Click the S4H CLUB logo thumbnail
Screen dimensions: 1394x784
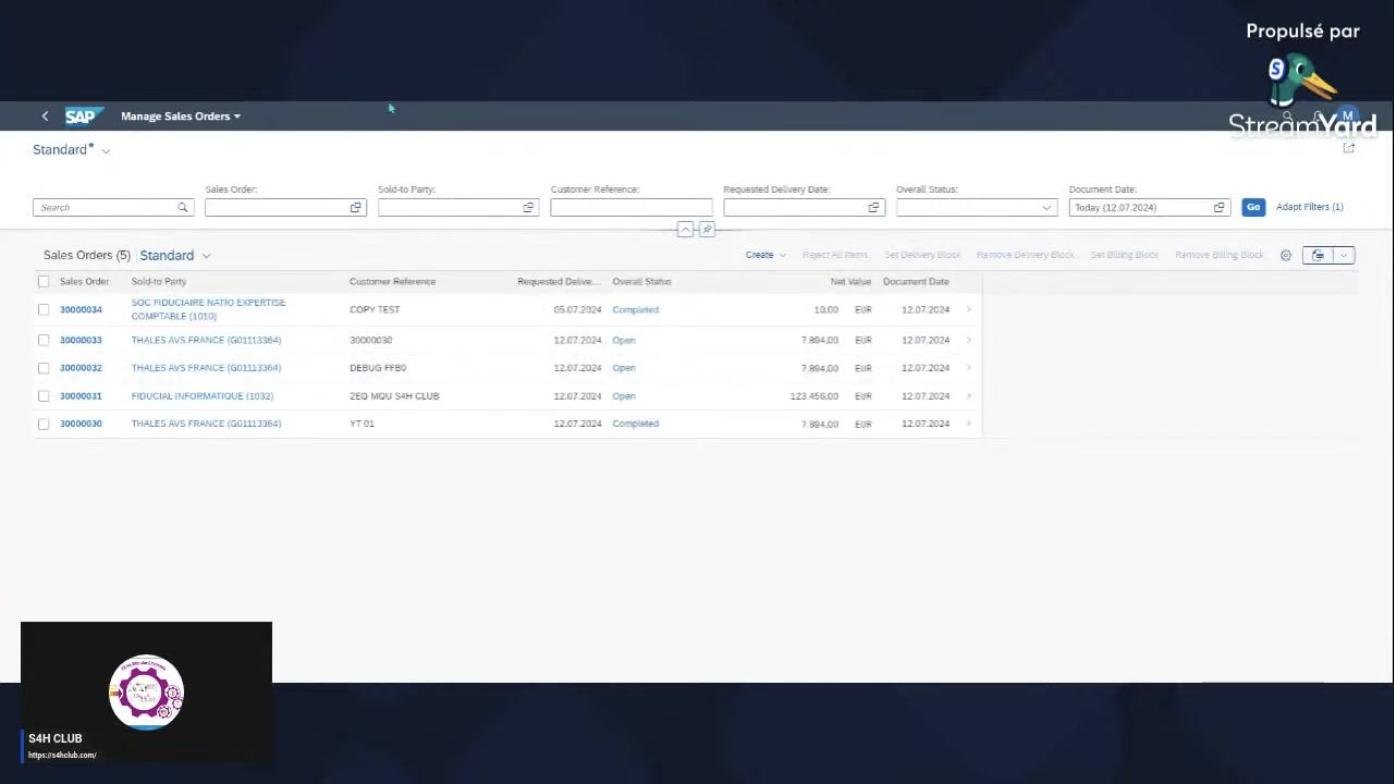click(146, 691)
